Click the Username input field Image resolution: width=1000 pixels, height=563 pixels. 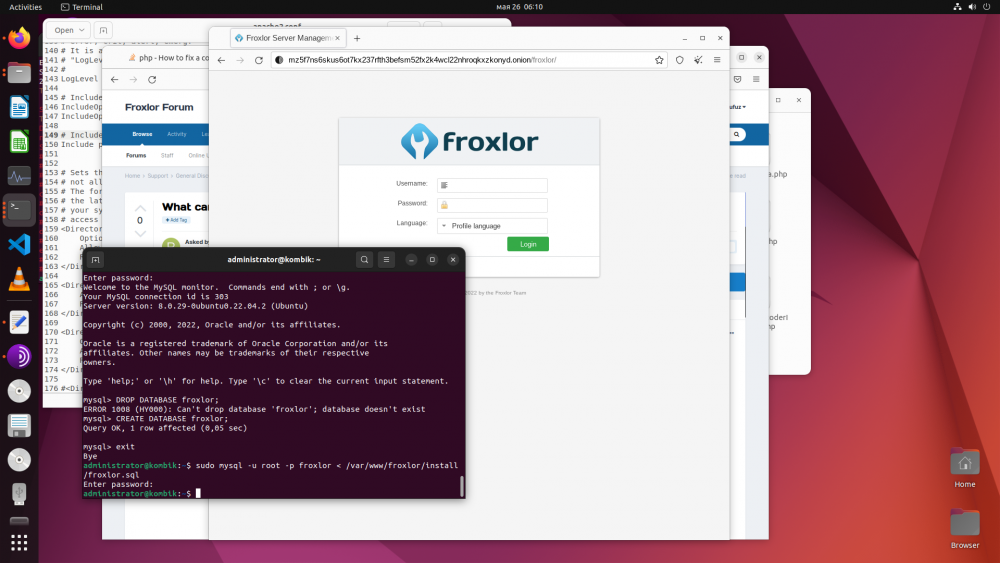pyautogui.click(x=492, y=186)
